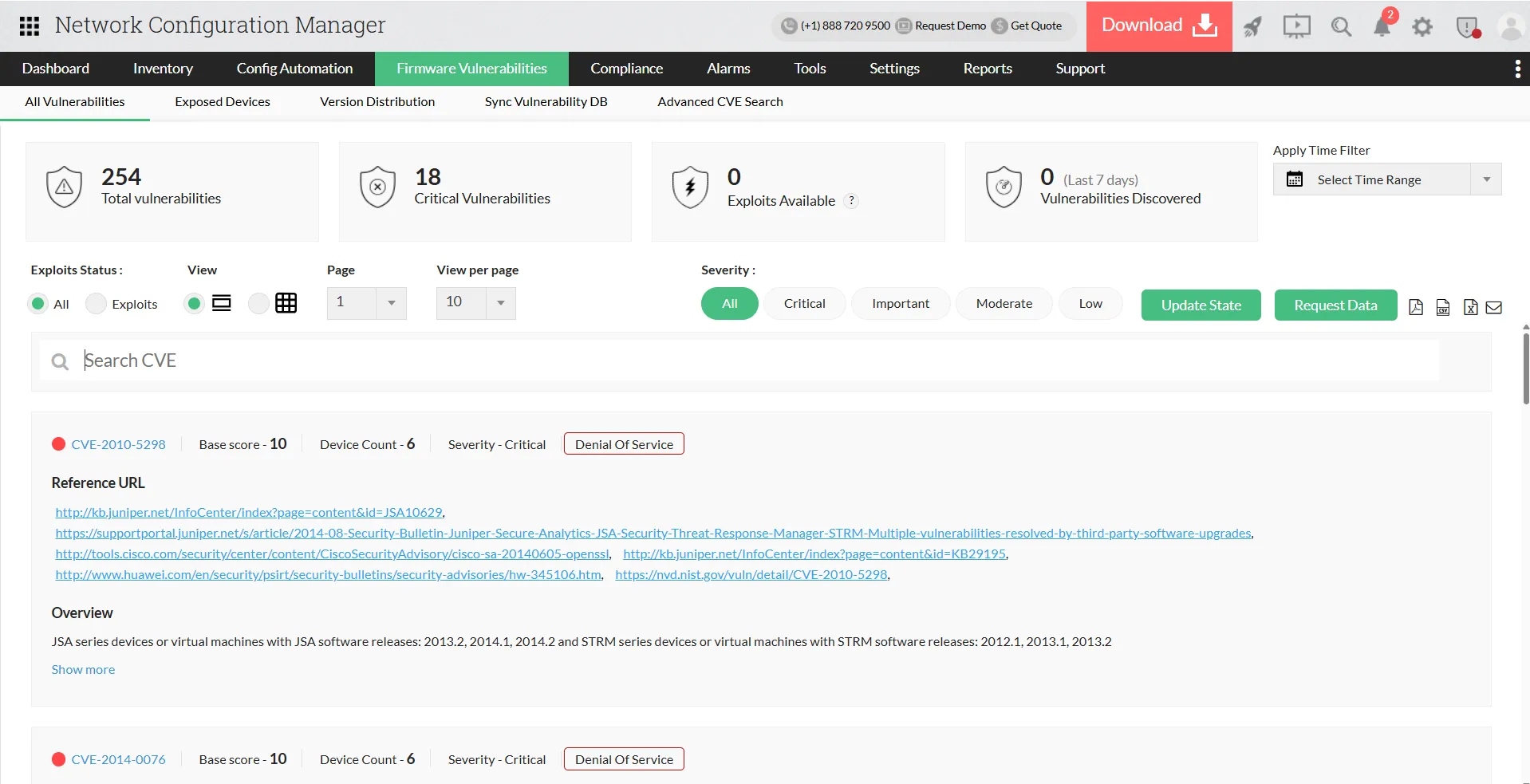Viewport: 1530px width, 784px height.
Task: Click the Denial Of Service tag for CVE-2010-5298
Action: click(x=624, y=444)
